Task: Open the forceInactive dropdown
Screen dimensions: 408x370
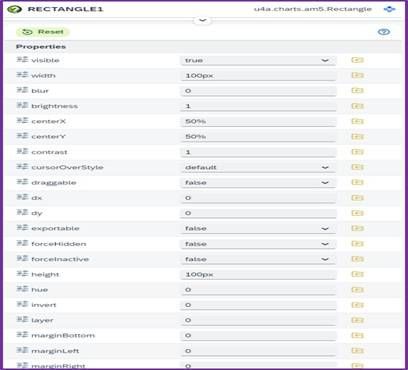Action: click(258, 259)
